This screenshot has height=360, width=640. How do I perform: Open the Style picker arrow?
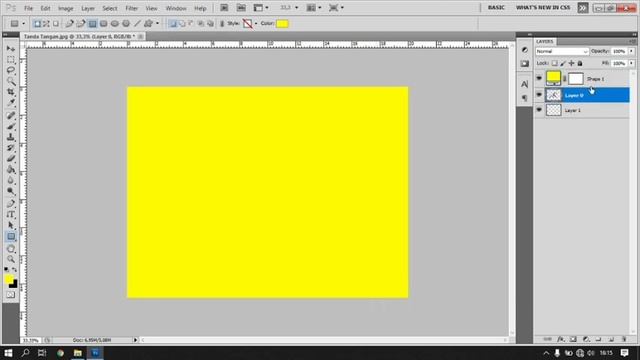pyautogui.click(x=256, y=24)
